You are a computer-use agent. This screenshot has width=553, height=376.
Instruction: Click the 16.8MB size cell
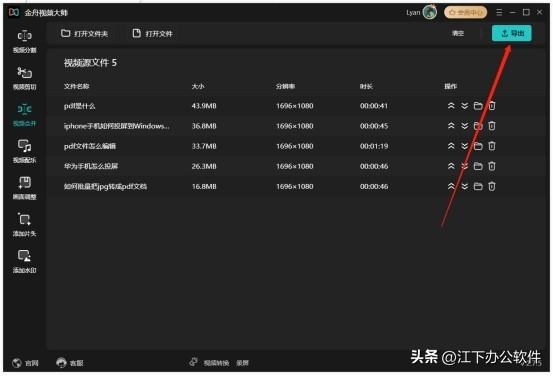tap(204, 186)
